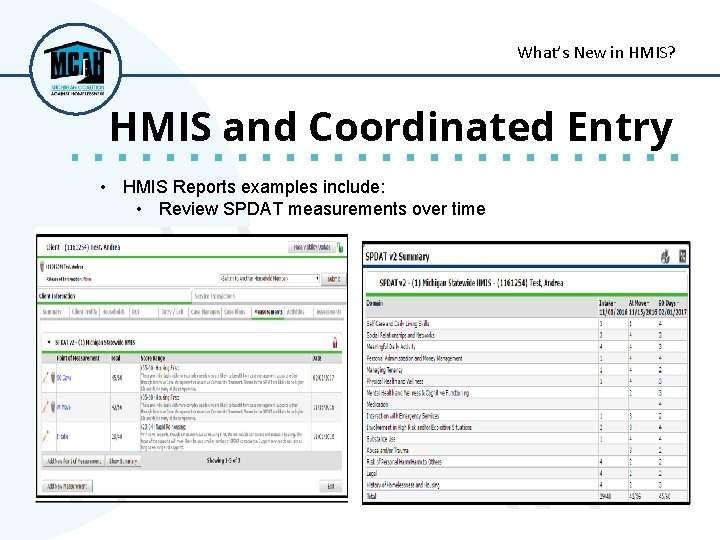Print the SPDAT v2 Summary

[x=665, y=256]
